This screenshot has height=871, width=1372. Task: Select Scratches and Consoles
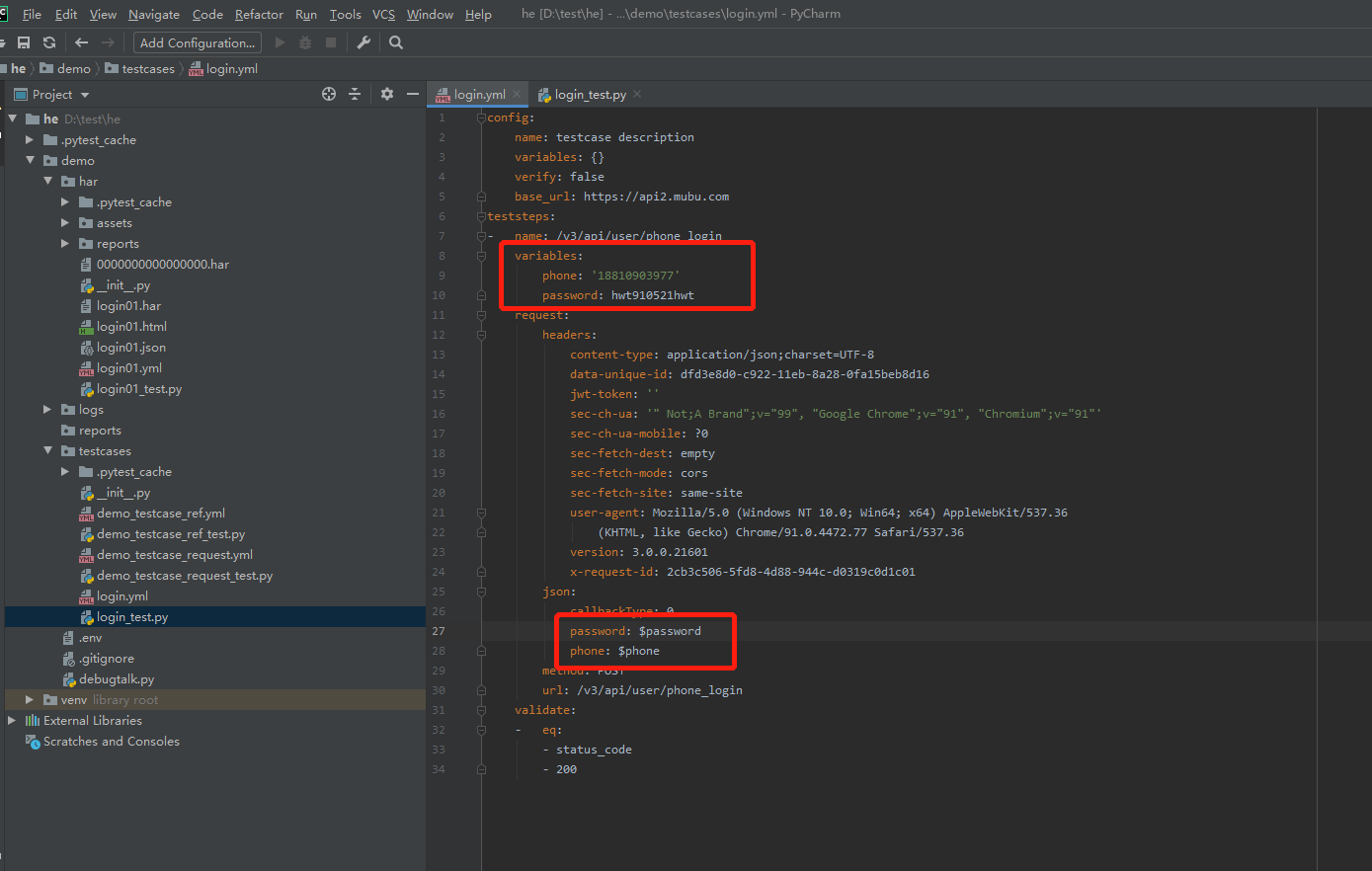coord(111,742)
